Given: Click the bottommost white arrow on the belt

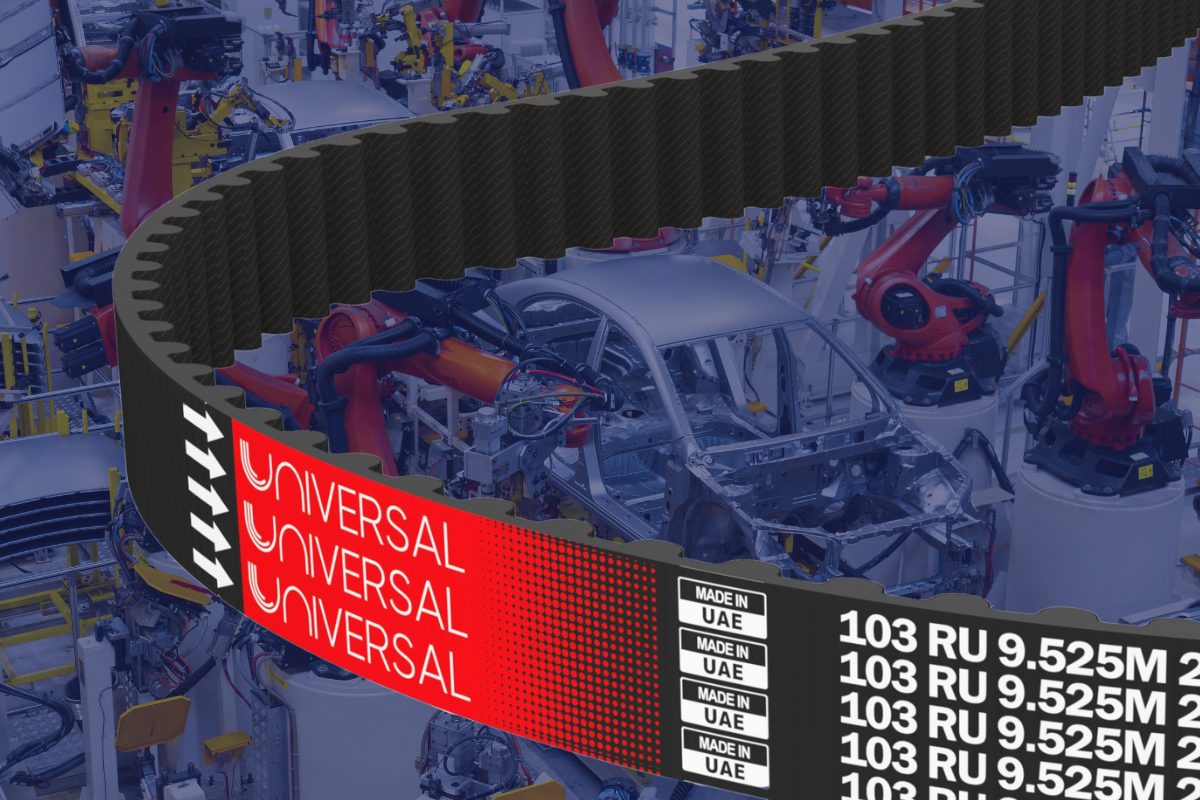Looking at the screenshot, I should (212, 572).
